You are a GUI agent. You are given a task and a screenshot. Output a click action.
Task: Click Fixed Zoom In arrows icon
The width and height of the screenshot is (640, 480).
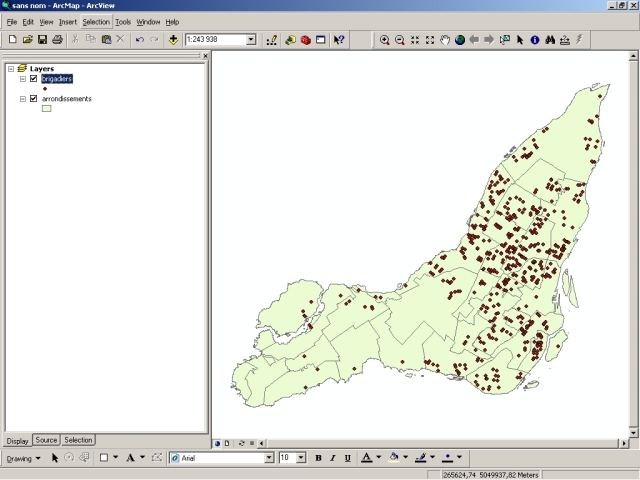click(x=415, y=40)
